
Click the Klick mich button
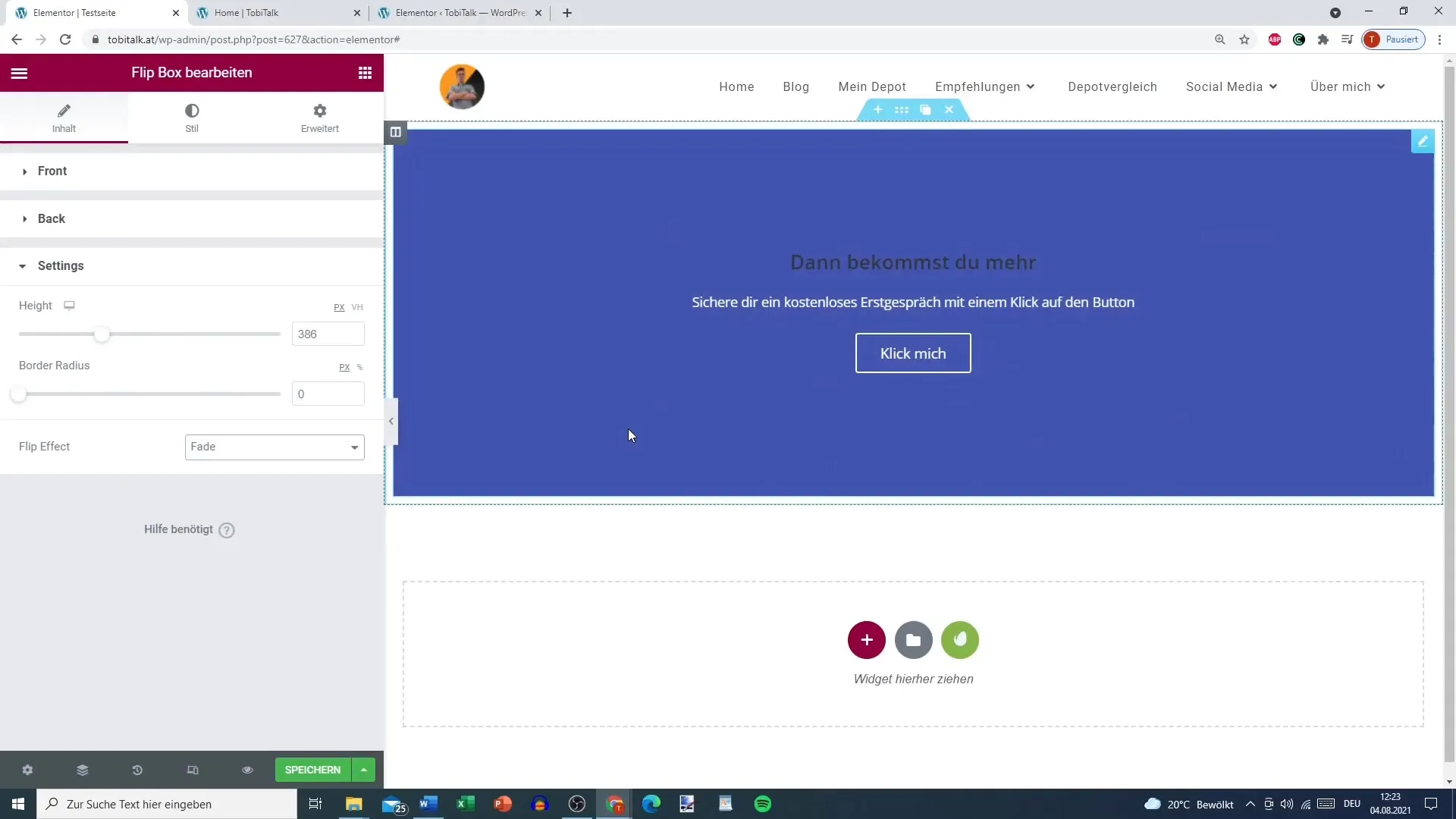pos(913,353)
